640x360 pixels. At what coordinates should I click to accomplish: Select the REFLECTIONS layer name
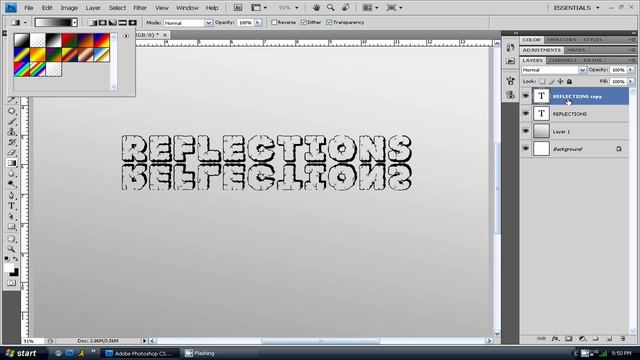(569, 114)
